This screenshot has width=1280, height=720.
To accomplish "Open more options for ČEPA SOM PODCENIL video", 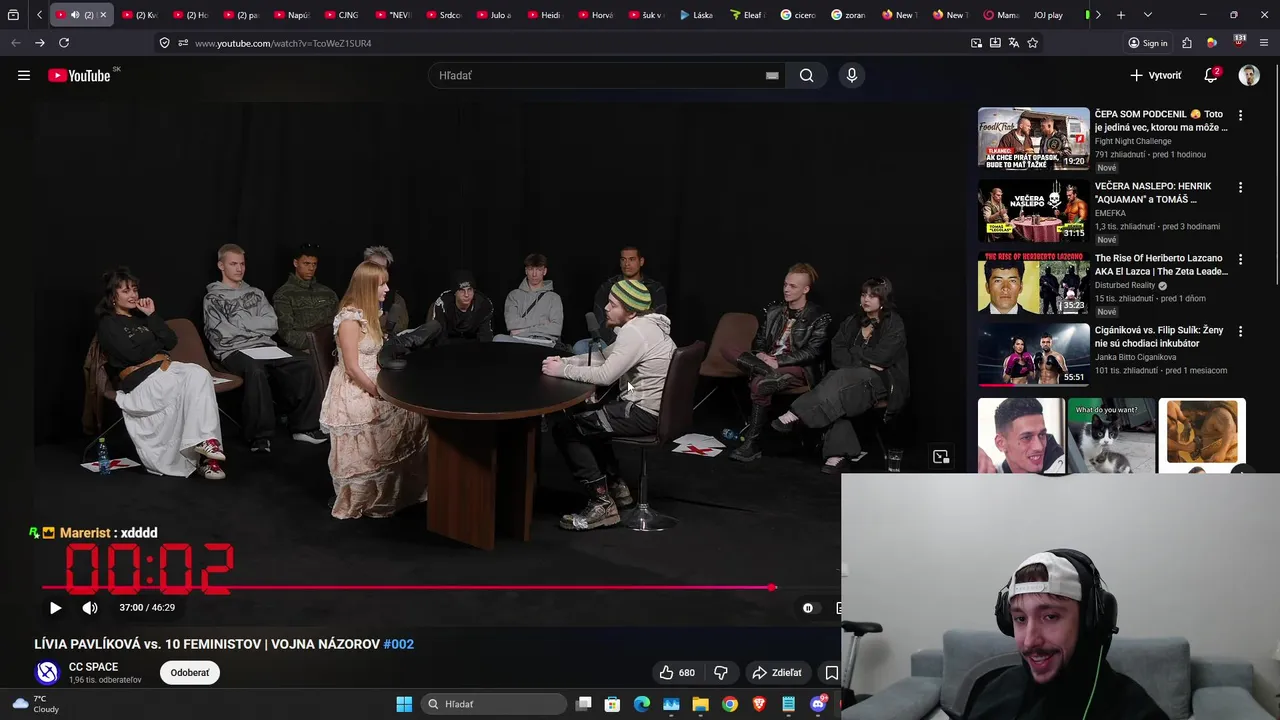I will click(1240, 116).
